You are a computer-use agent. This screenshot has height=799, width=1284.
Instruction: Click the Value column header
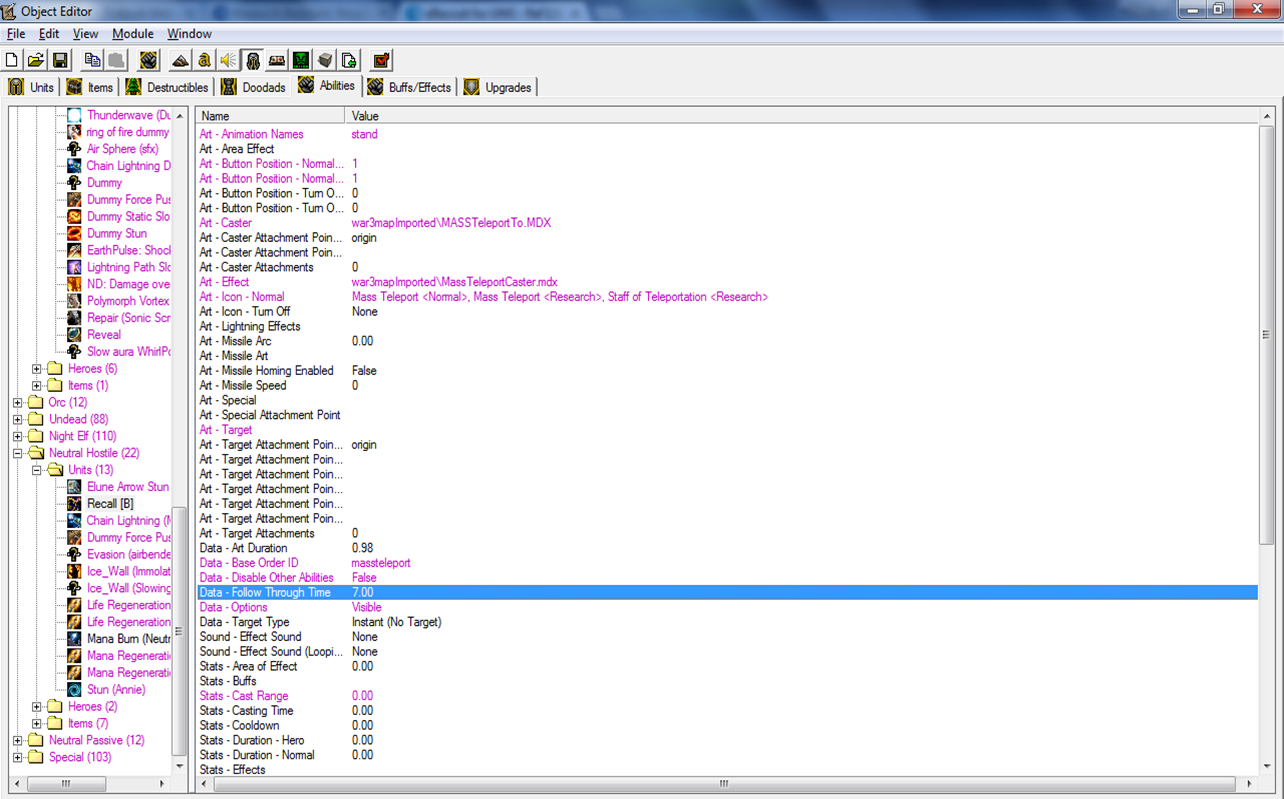click(x=803, y=116)
